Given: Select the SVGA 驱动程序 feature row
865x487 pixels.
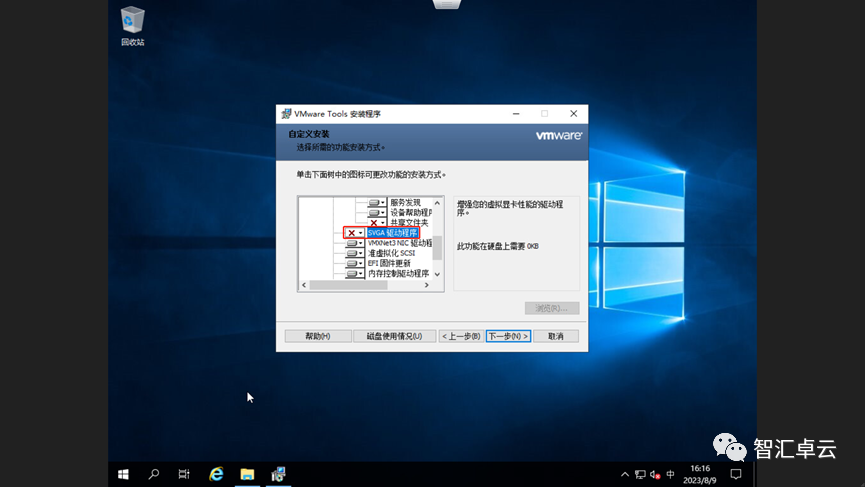Looking at the screenshot, I should click(x=393, y=233).
